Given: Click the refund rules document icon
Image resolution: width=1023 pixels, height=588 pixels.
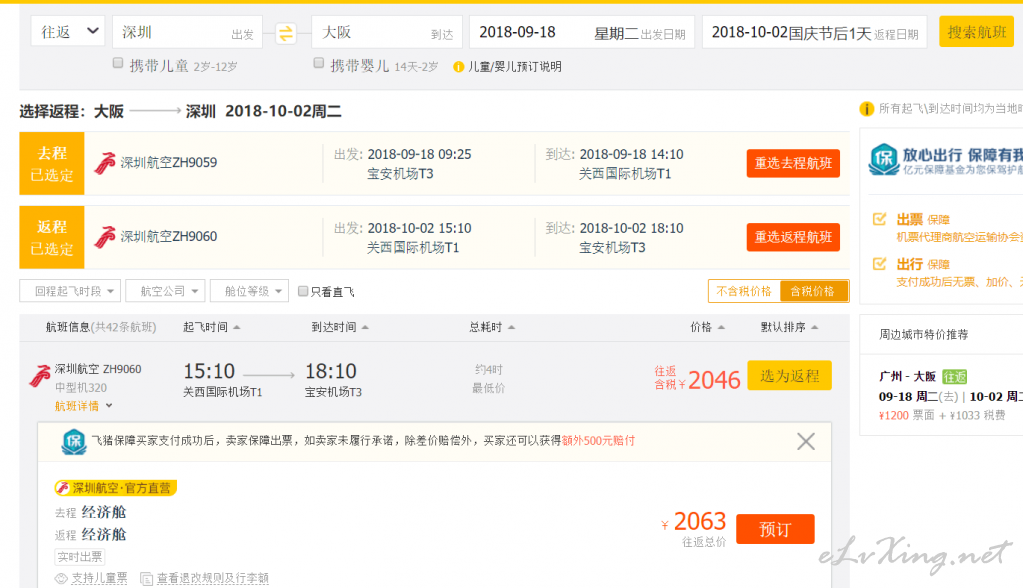Looking at the screenshot, I should coord(146,578).
